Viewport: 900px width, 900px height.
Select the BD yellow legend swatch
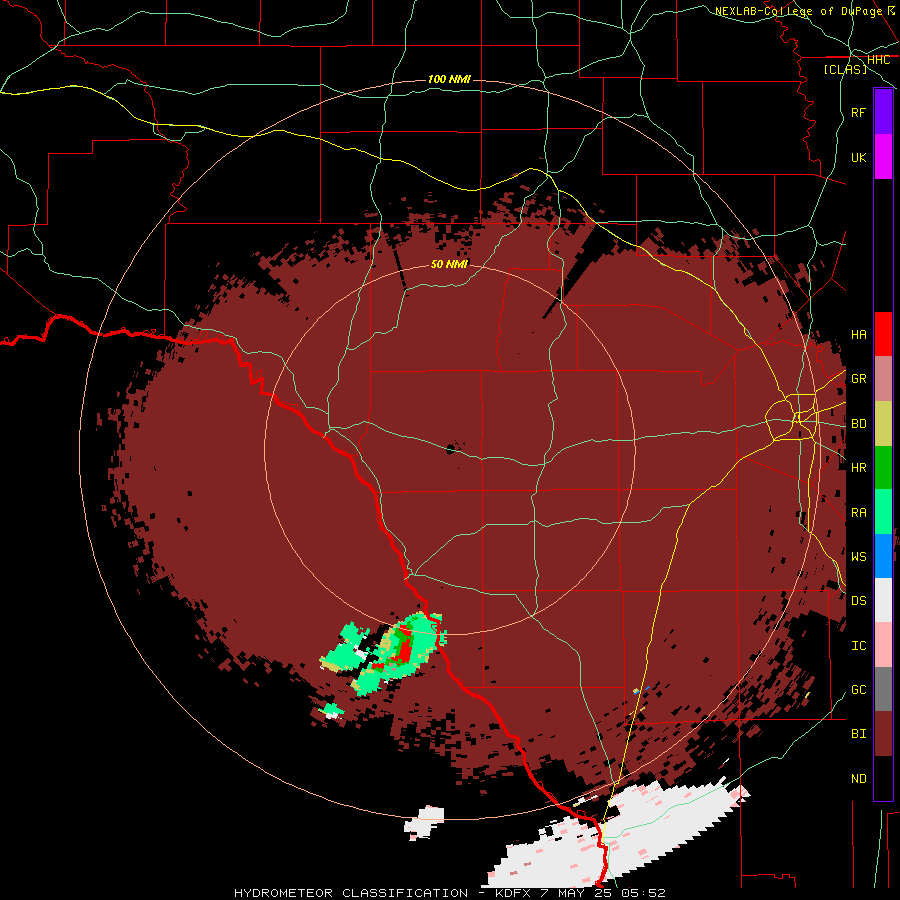pos(883,424)
